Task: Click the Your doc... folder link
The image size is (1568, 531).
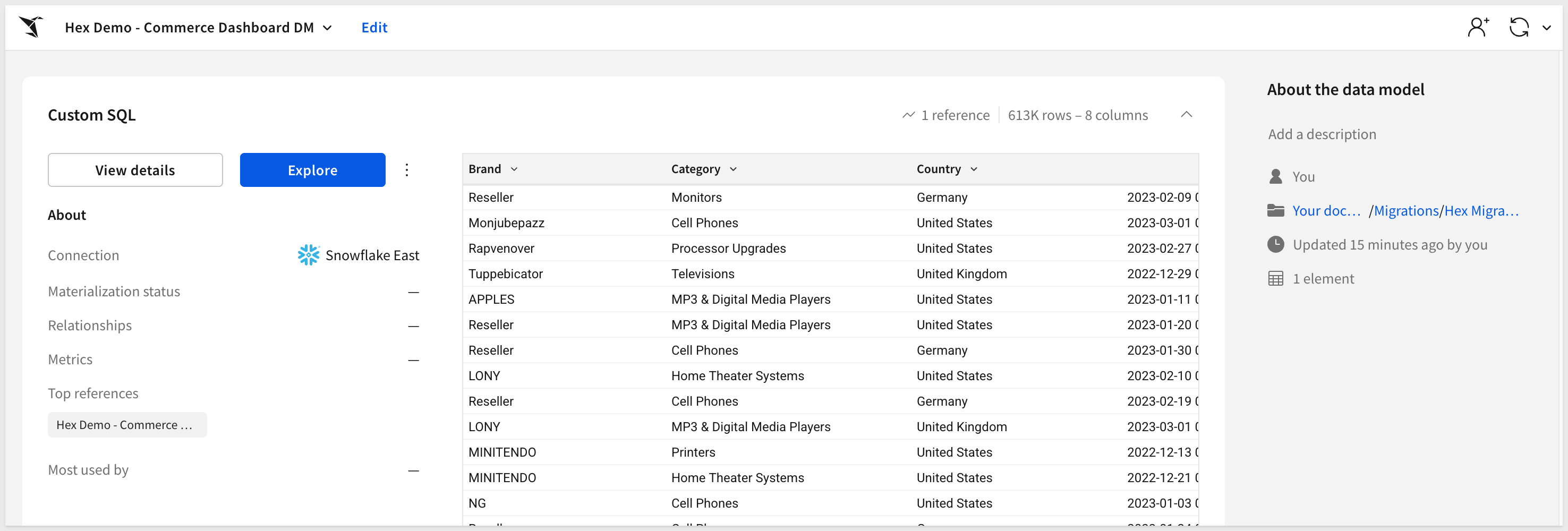Action: pos(1326,210)
